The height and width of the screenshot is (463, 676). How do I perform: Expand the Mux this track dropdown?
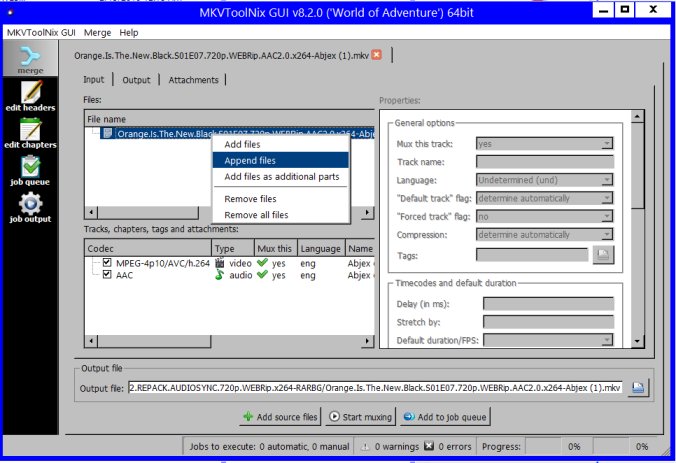click(544, 144)
